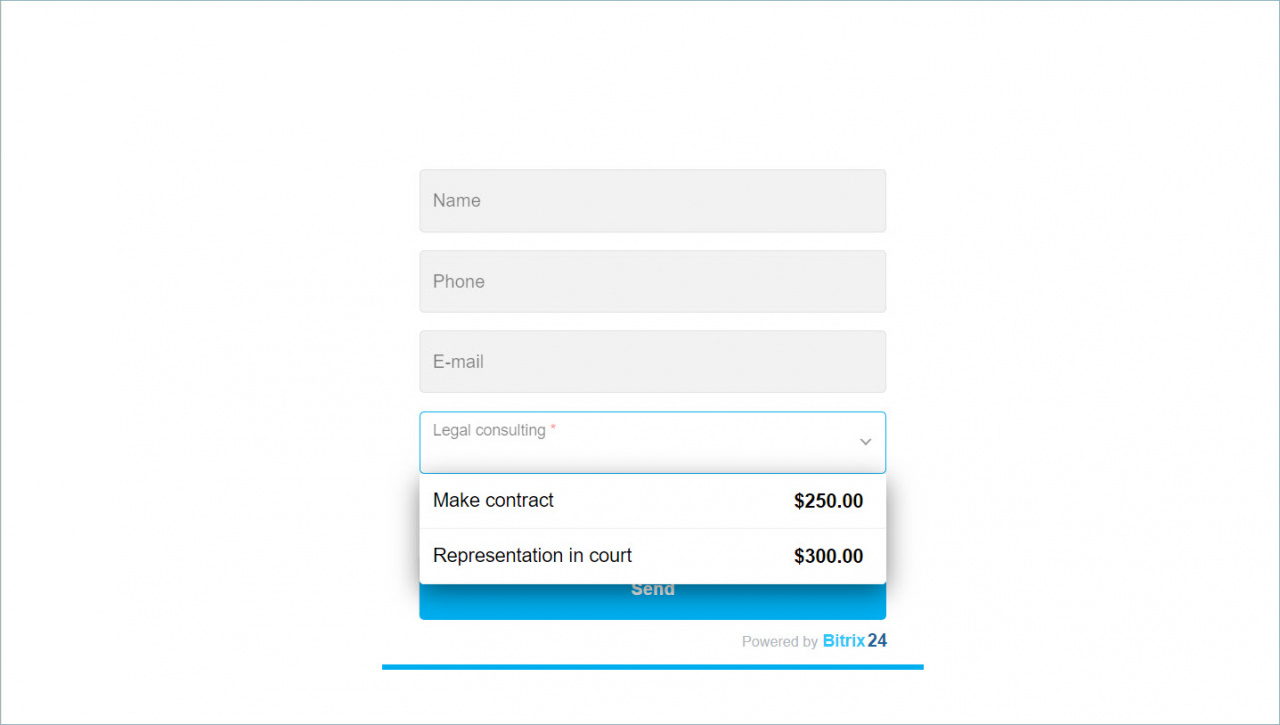Image resolution: width=1280 pixels, height=725 pixels.
Task: Click the "Powered by" text
Action: tap(780, 642)
